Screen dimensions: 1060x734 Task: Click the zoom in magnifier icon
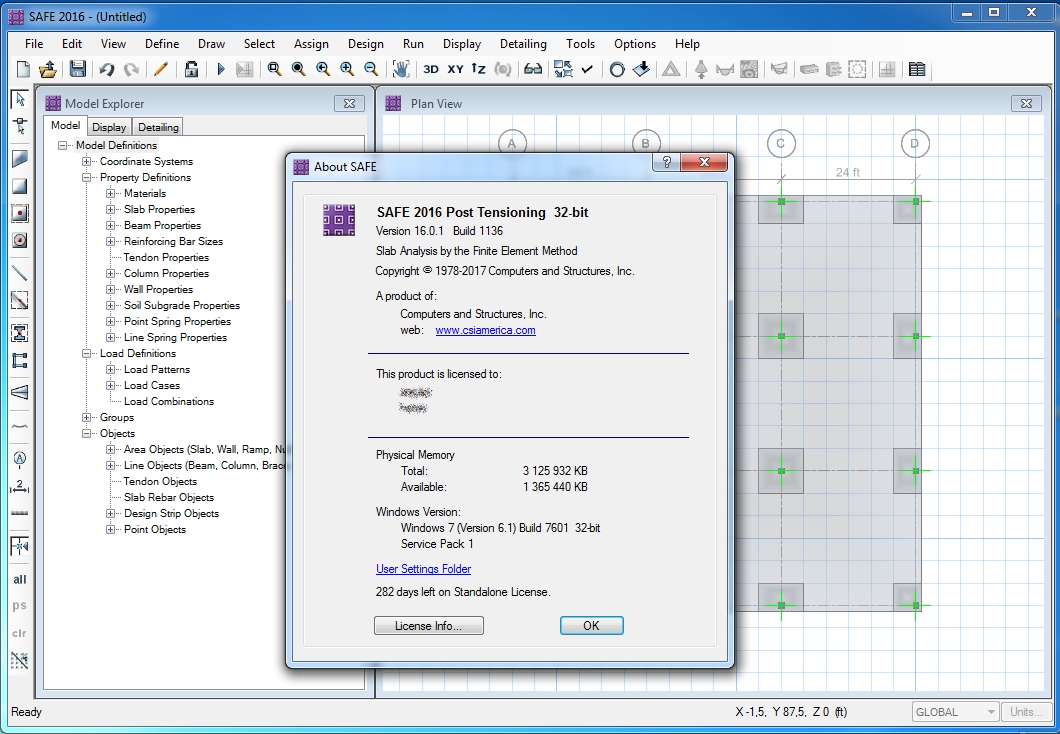click(347, 69)
